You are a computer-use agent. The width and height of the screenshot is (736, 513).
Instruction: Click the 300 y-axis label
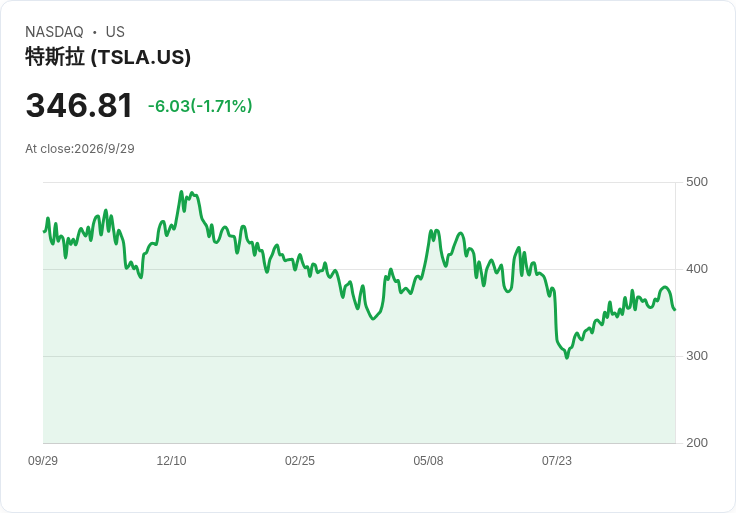coord(697,356)
